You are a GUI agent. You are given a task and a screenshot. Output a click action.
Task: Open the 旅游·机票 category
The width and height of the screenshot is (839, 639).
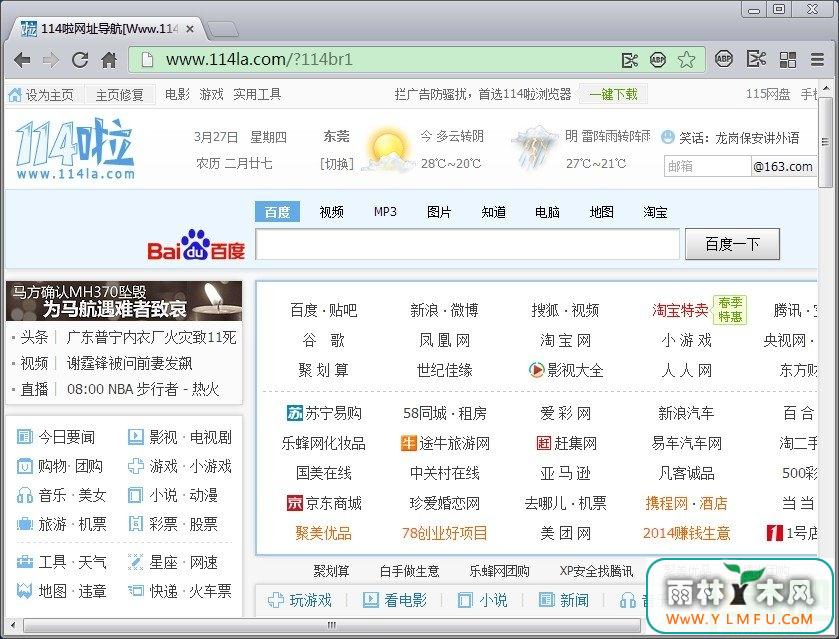coord(62,524)
